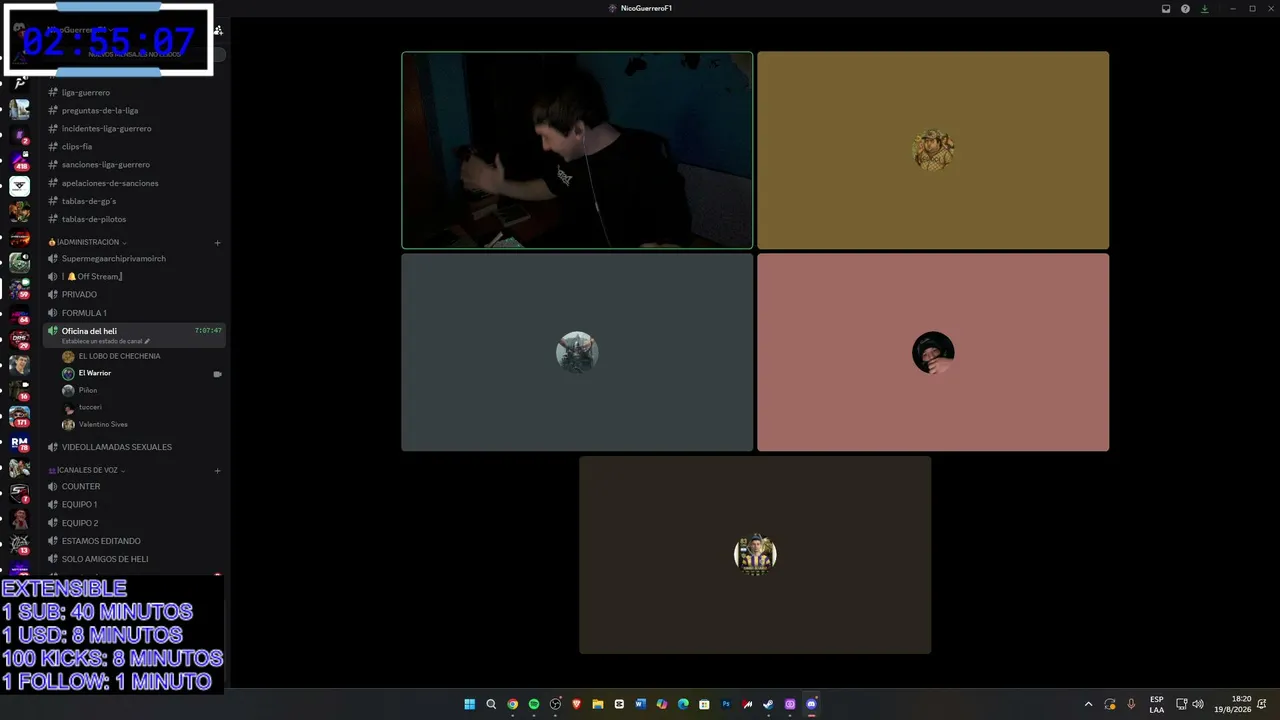Focus the live webcam video tile
The width and height of the screenshot is (1280, 720).
[577, 150]
